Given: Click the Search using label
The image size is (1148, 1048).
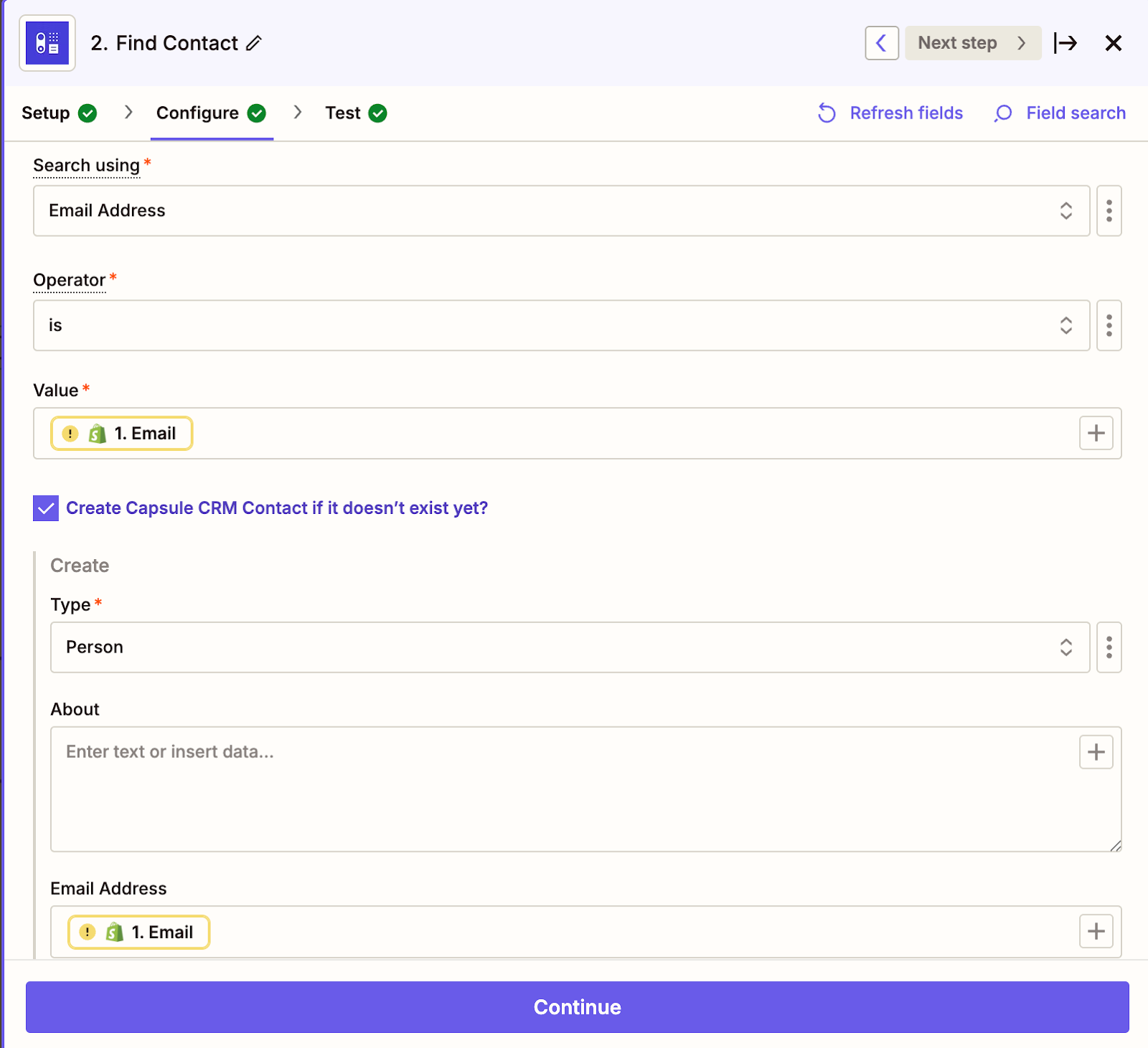Looking at the screenshot, I should click(87, 166).
